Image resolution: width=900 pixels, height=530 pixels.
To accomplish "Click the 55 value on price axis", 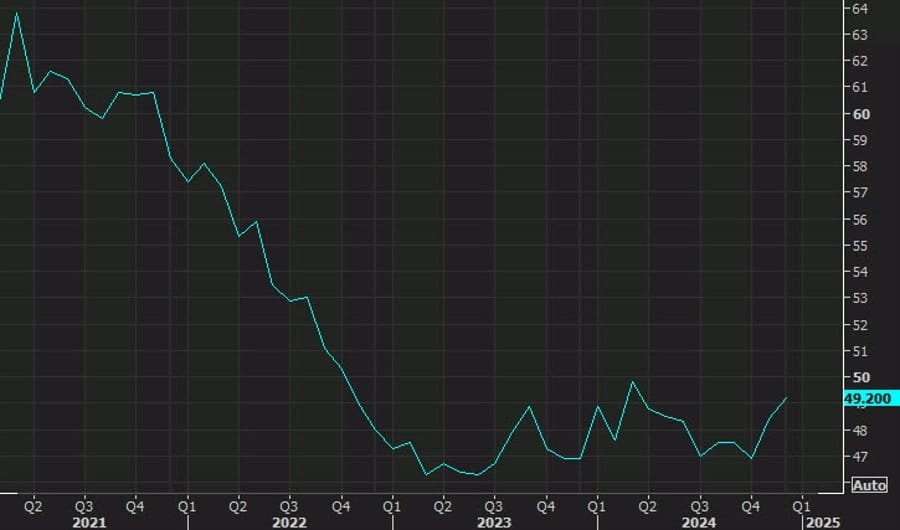I will [x=859, y=246].
